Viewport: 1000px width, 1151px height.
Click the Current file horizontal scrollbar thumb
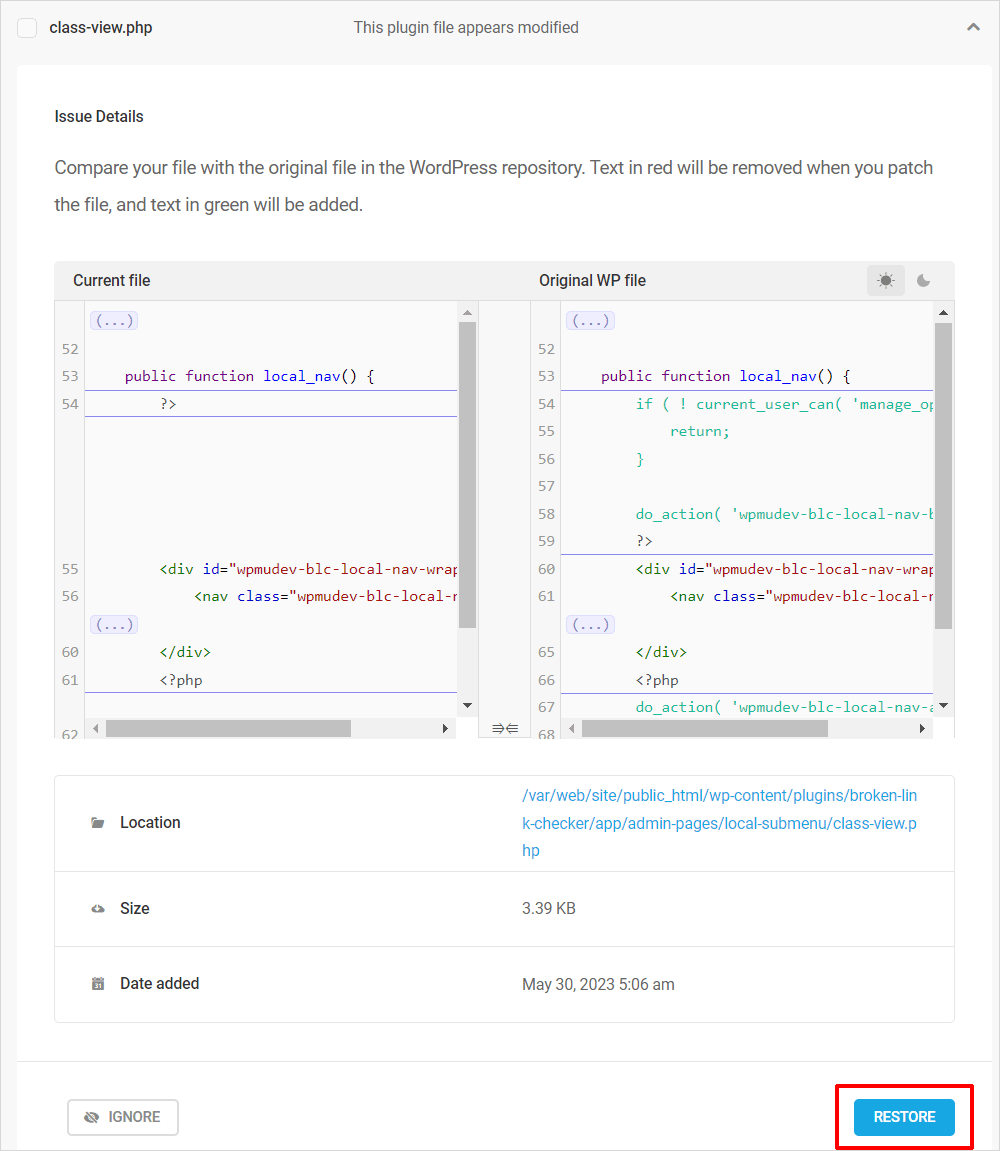228,729
